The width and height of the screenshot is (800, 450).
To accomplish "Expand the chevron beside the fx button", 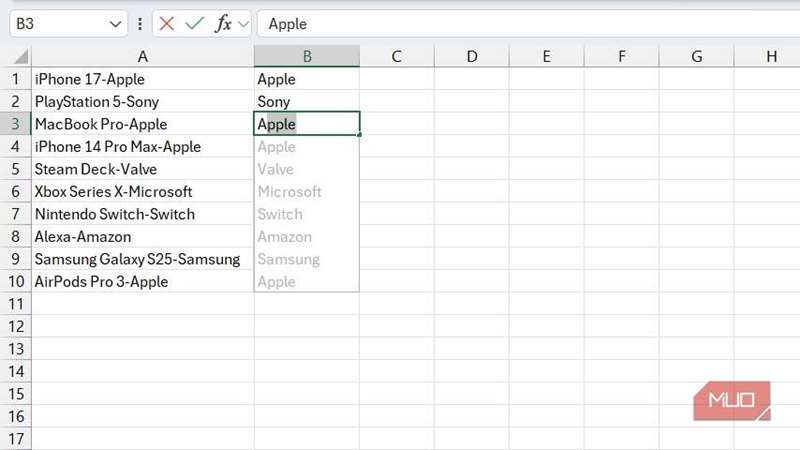I will pos(243,23).
